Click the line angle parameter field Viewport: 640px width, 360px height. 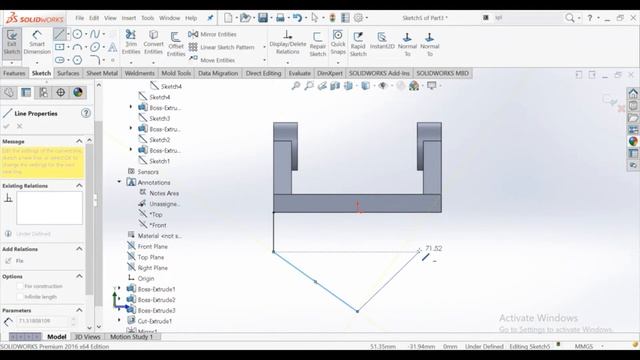click(42, 321)
